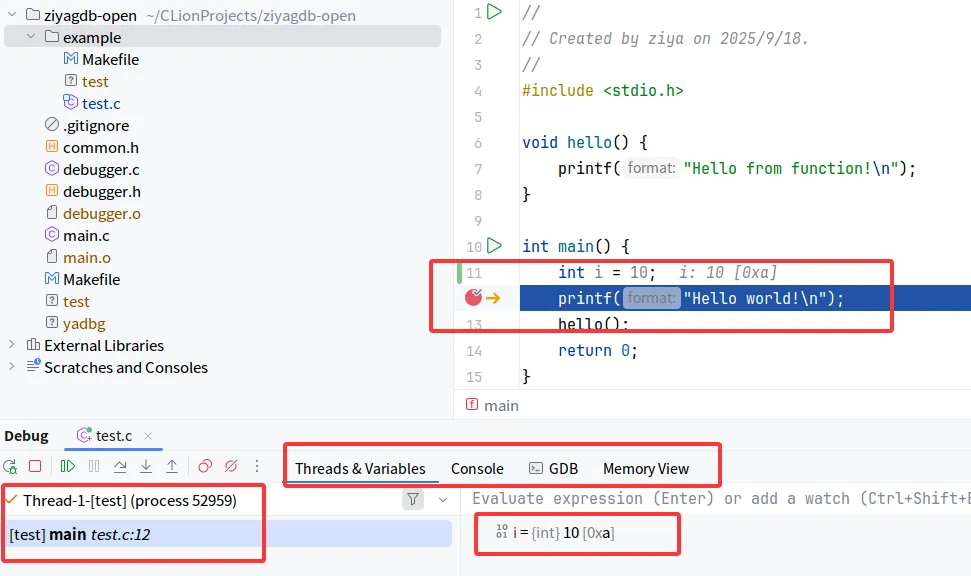Viewport: 971px width, 576px height.
Task: Click void hello() function declaration
Action: tap(585, 142)
